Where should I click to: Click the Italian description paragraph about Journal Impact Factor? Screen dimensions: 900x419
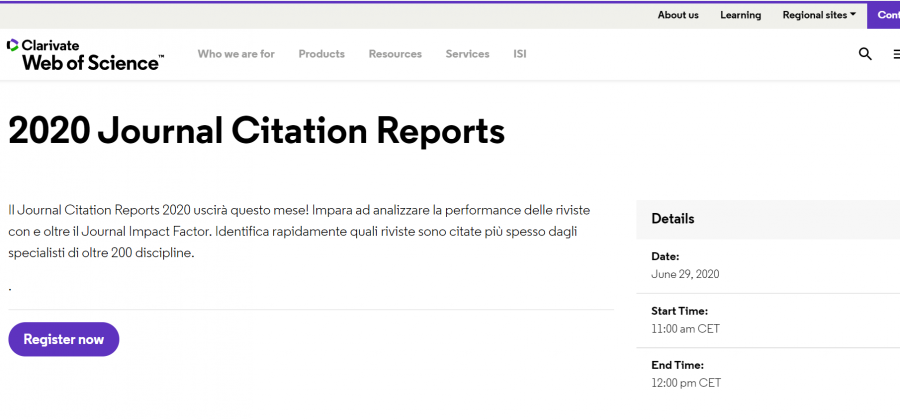click(x=299, y=231)
